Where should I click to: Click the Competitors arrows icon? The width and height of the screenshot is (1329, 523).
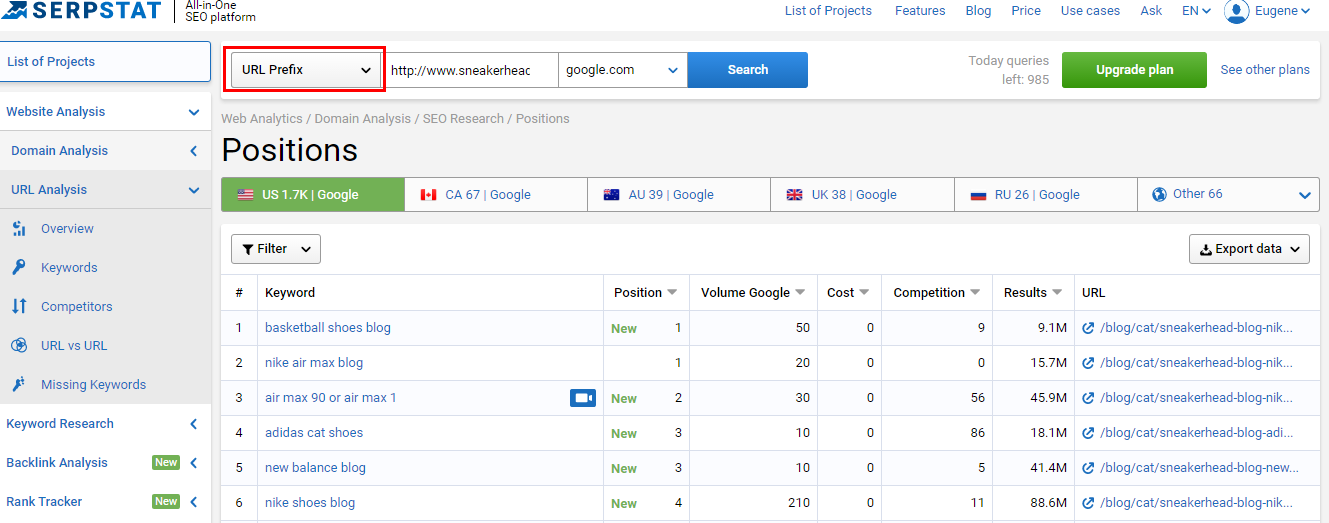coord(19,307)
